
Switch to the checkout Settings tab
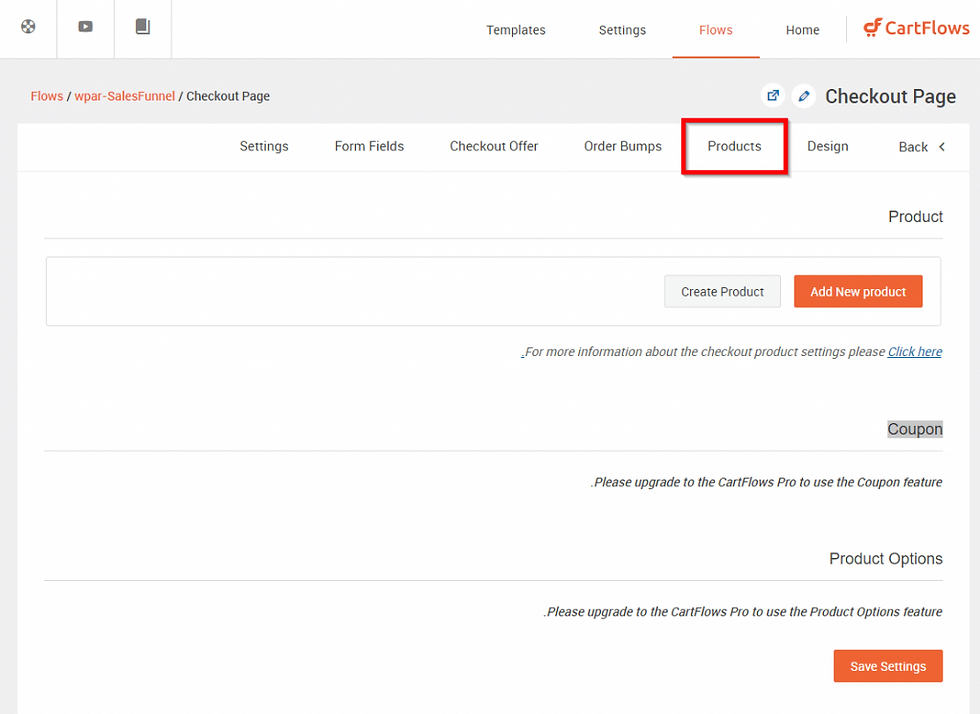point(264,146)
